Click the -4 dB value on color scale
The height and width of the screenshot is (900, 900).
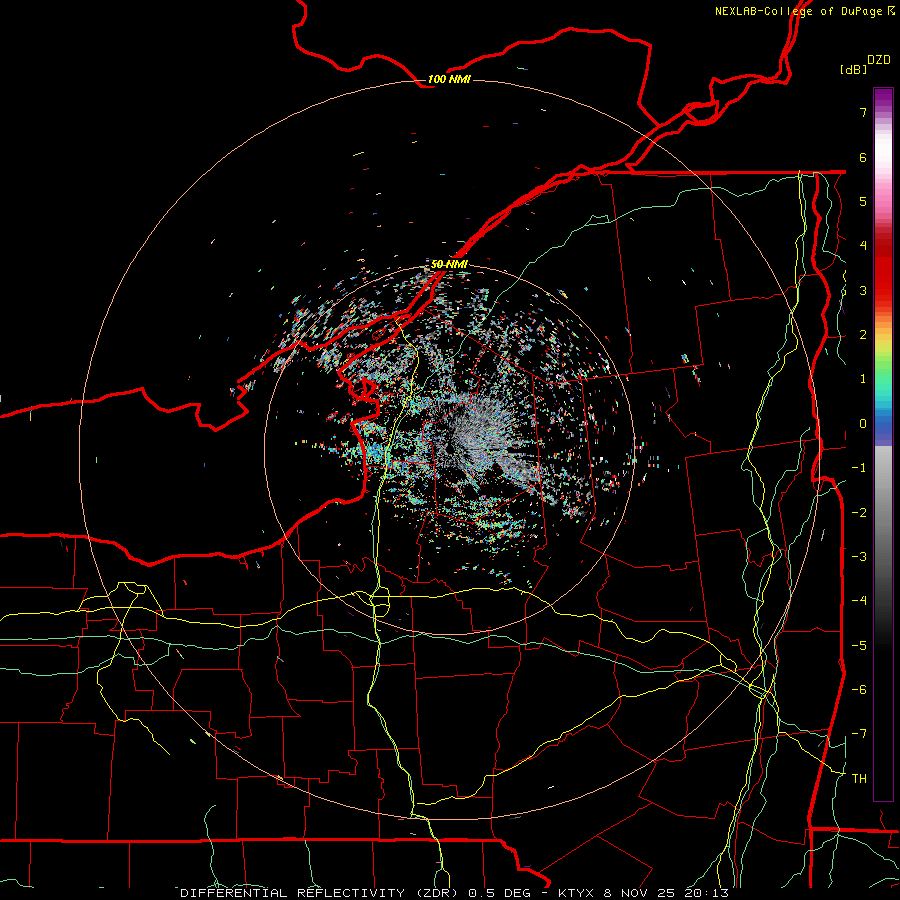tap(859, 601)
